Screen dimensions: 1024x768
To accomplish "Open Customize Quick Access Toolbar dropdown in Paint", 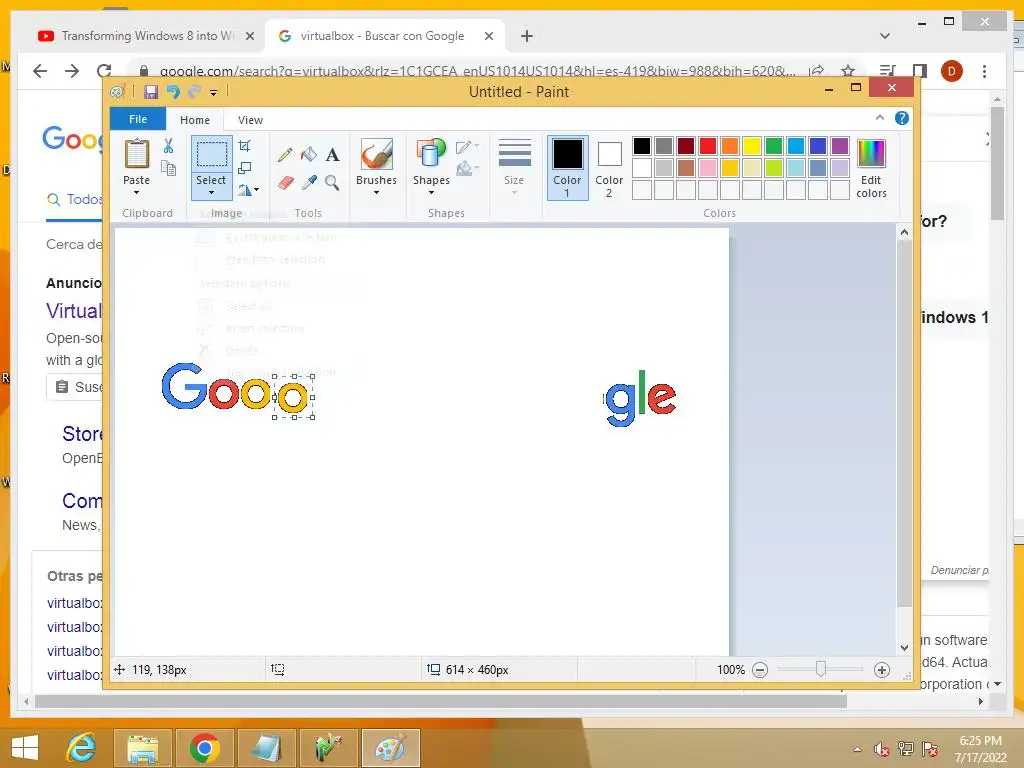I will pos(213,93).
